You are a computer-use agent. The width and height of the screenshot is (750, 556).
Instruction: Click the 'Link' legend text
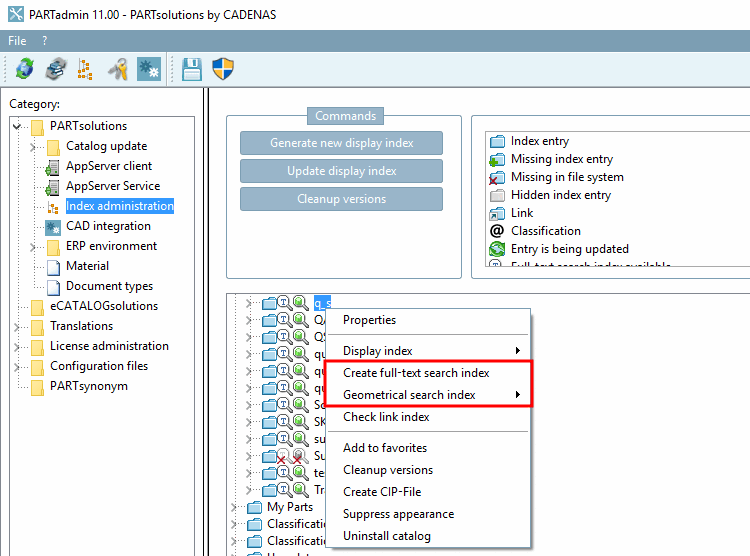tap(522, 213)
